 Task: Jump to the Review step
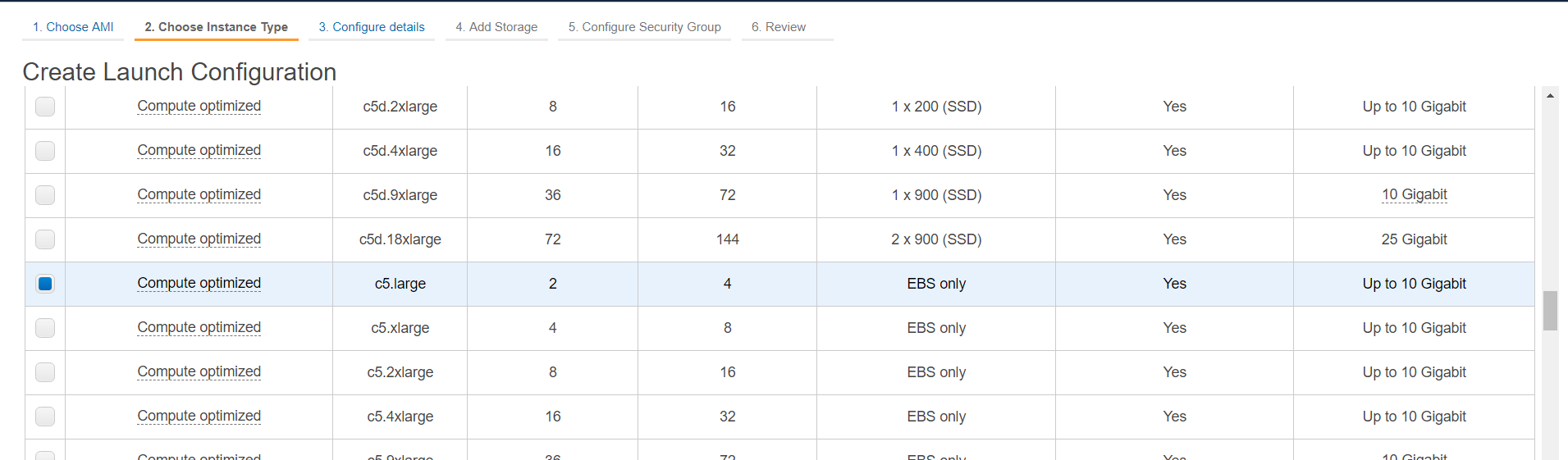click(x=779, y=27)
